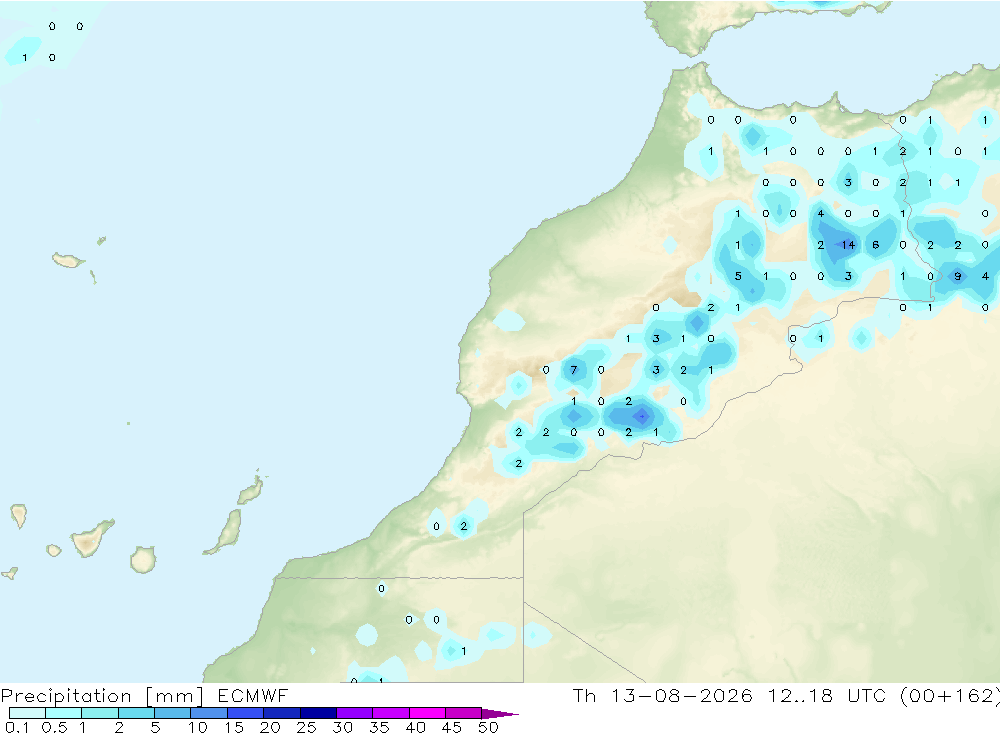Click the 0.1–0.5 mm legend color swatch
1000x733 pixels.
[x=27, y=713]
